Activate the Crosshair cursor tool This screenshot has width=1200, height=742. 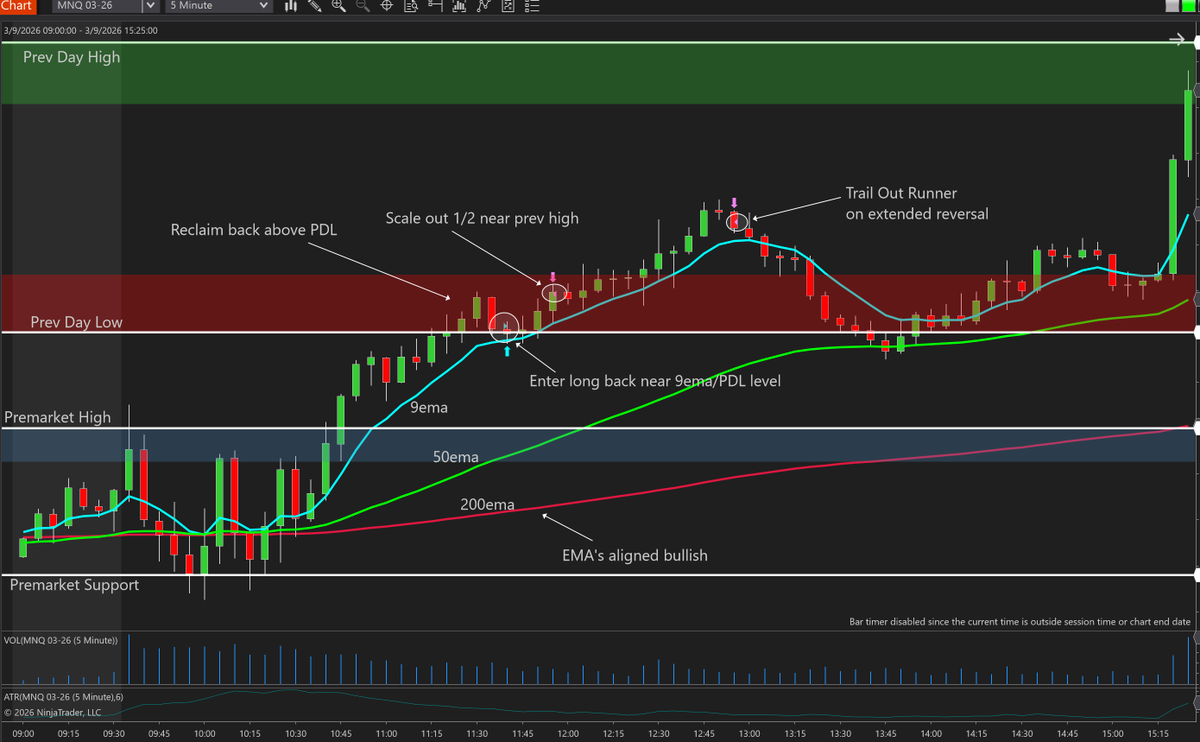(x=386, y=7)
